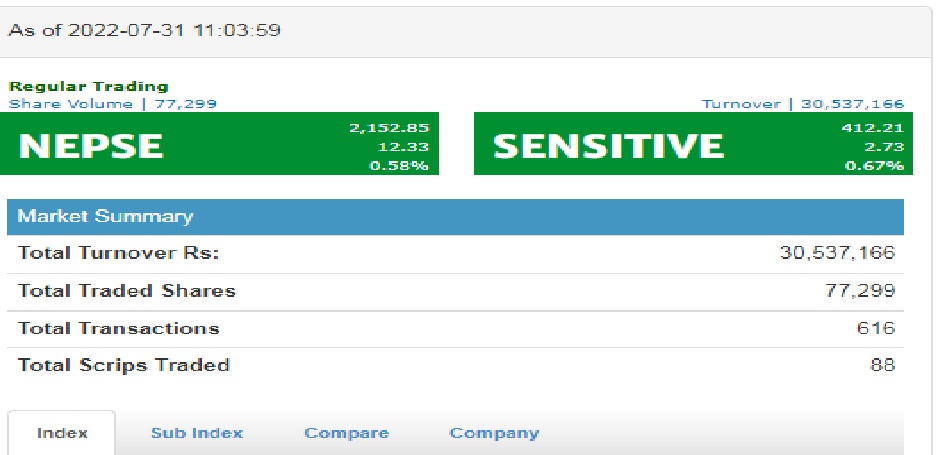Click the Total Transactions value 616
The width and height of the screenshot is (937, 455).
point(882,328)
